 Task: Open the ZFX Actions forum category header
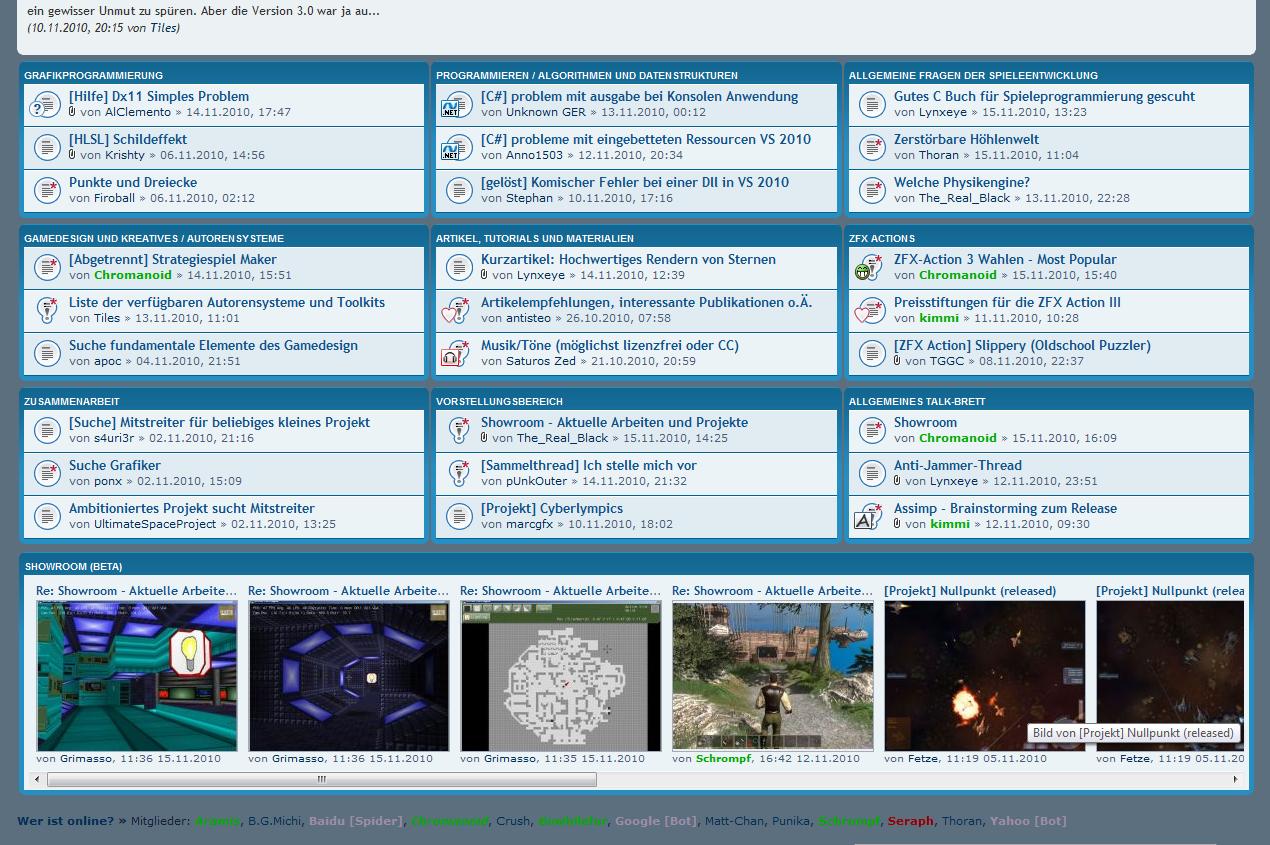[x=881, y=238]
